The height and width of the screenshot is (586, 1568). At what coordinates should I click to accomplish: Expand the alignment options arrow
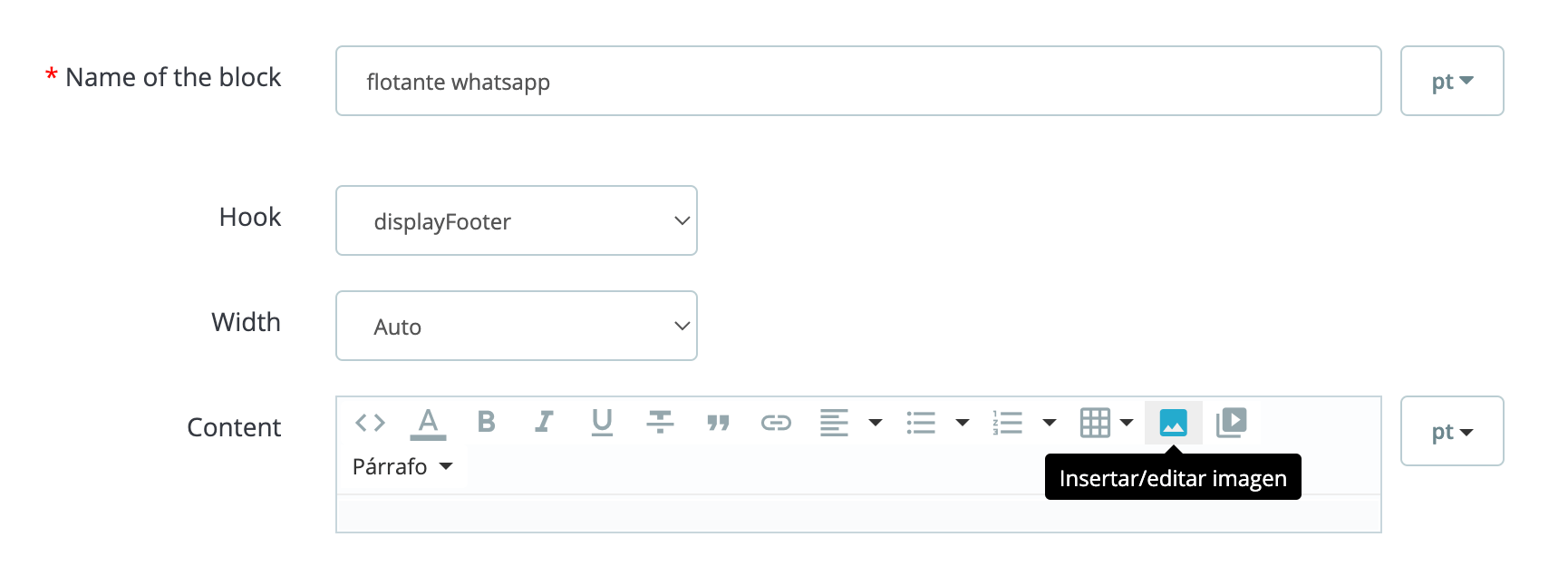click(x=876, y=423)
